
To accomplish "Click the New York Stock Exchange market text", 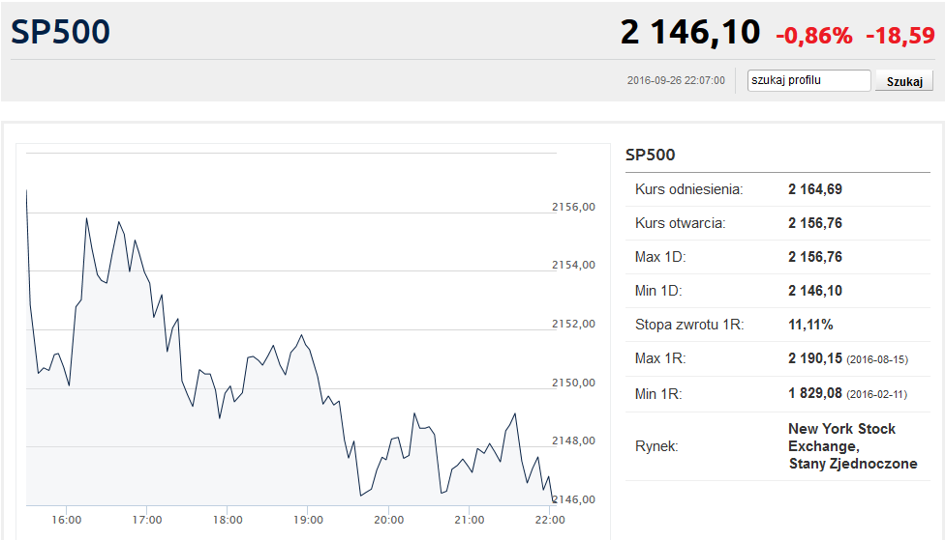I will pos(841,438).
